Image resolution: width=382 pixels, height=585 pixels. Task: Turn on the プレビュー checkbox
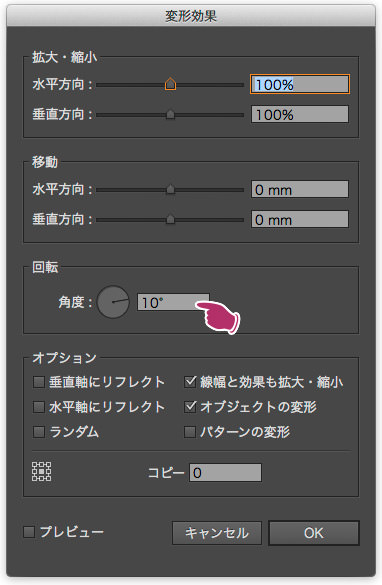(x=29, y=532)
